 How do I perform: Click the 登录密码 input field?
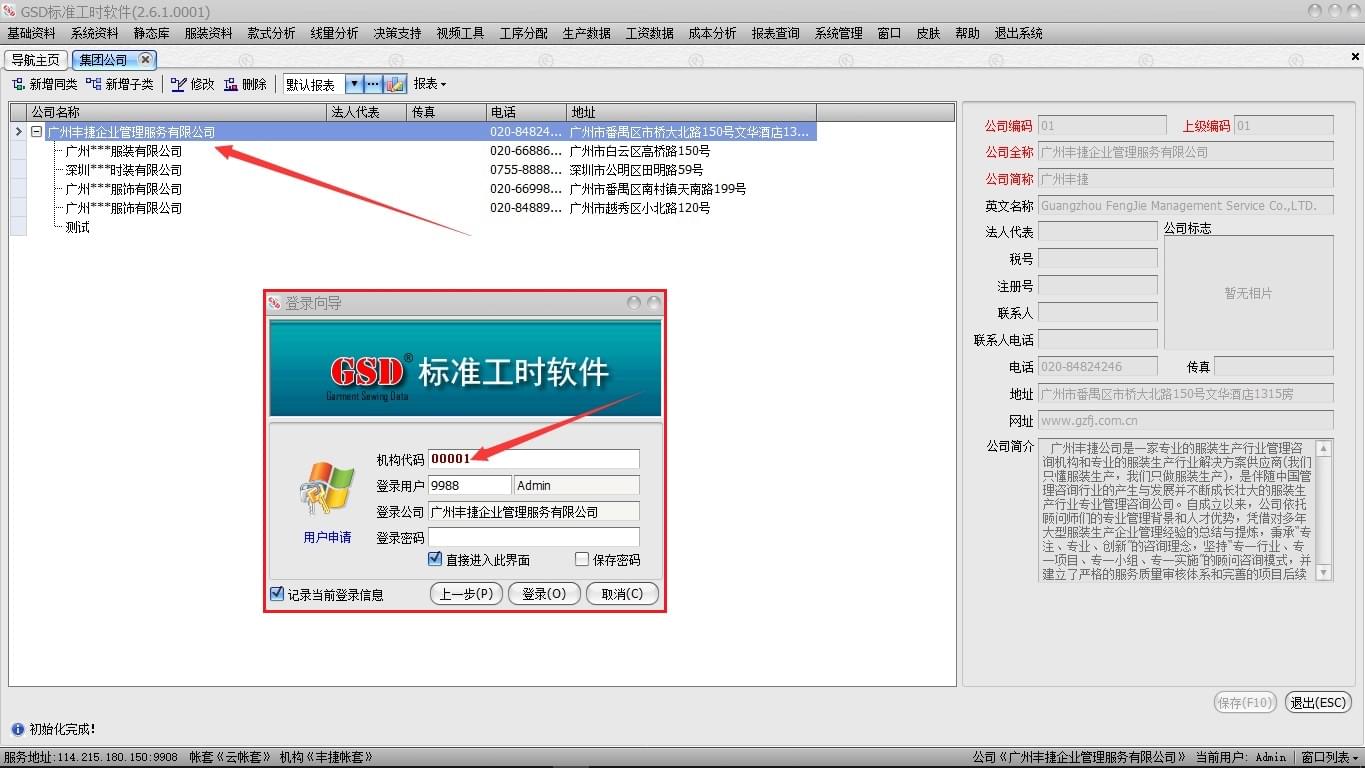tap(533, 537)
